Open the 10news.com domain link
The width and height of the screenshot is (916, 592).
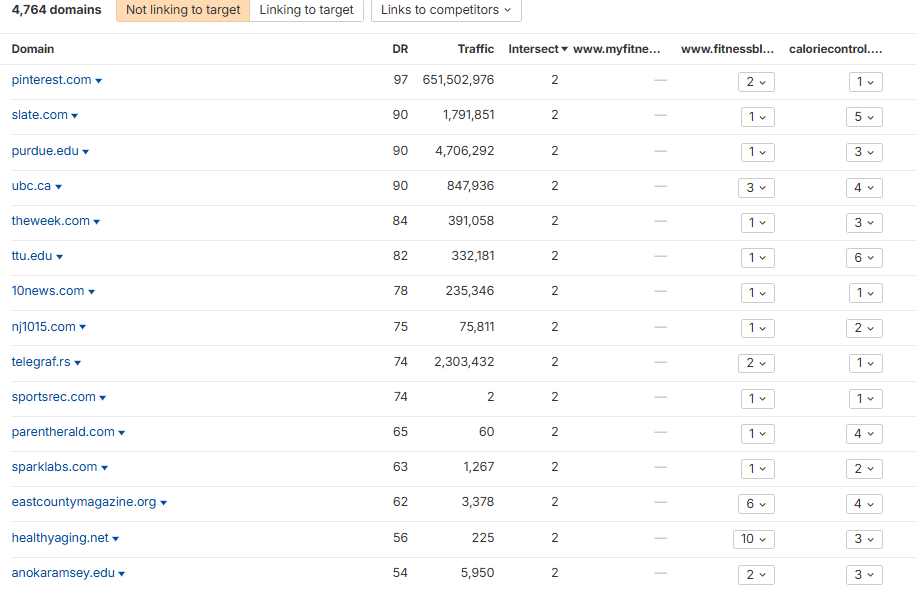tap(48, 291)
